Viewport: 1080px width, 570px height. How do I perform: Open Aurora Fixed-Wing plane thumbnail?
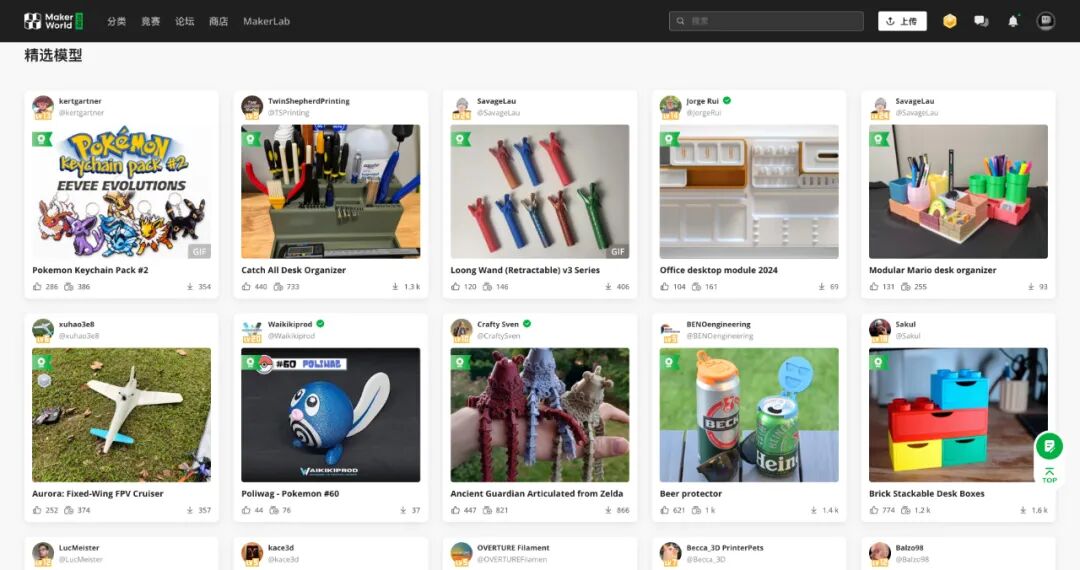[121, 415]
